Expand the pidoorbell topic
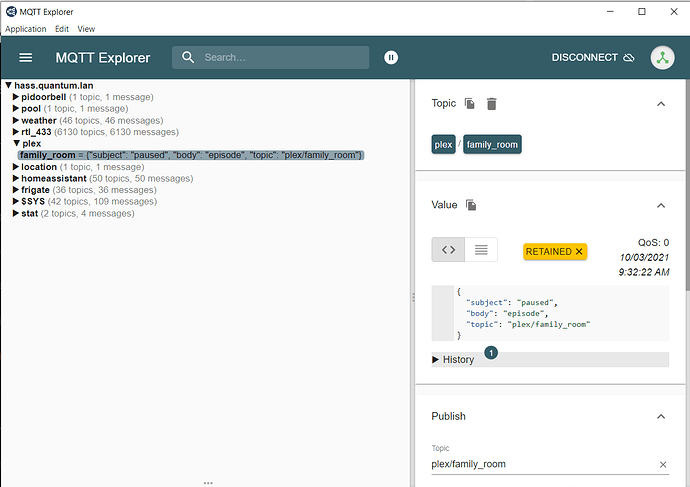 16,97
